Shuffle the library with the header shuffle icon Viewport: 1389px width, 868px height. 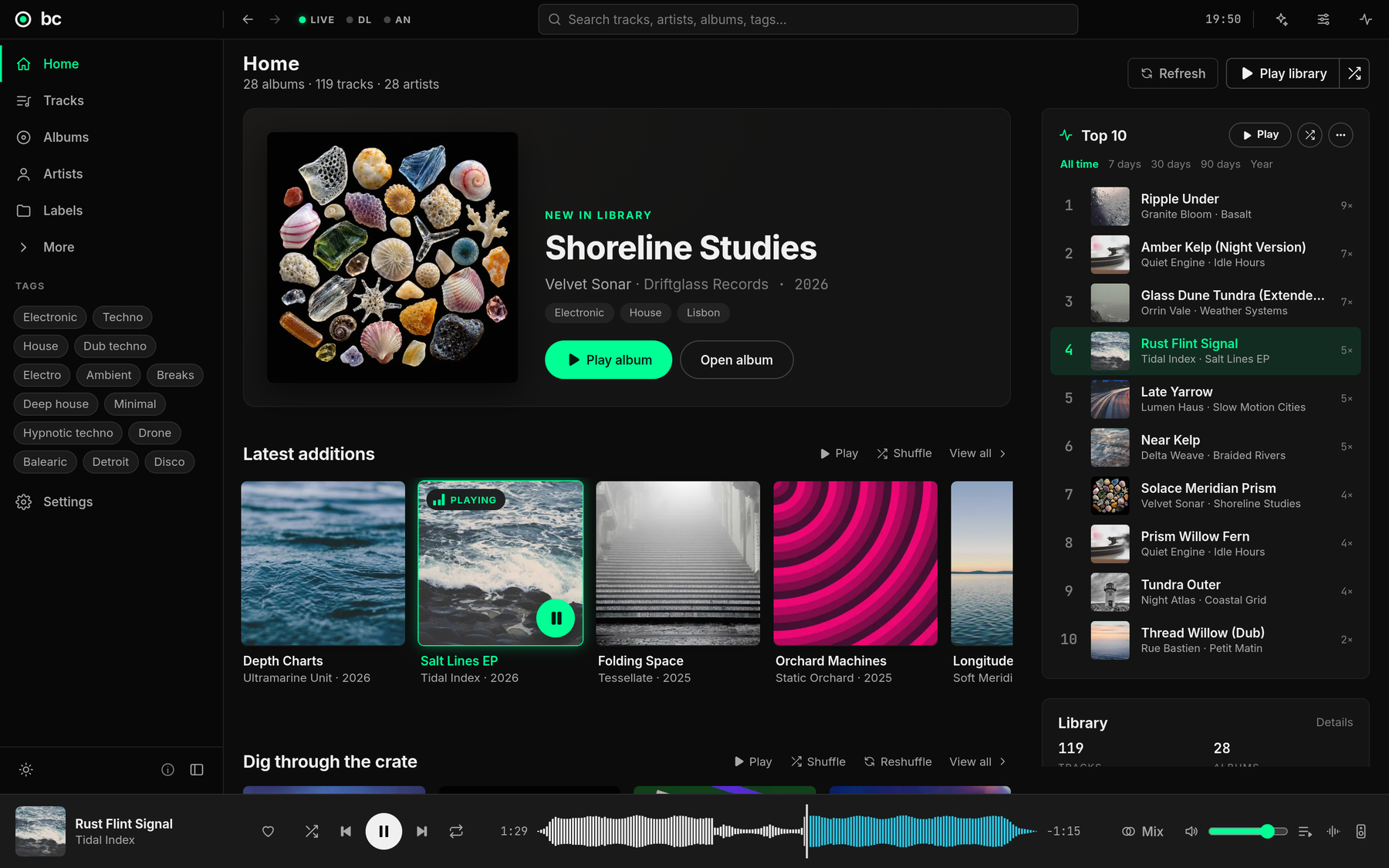pyautogui.click(x=1354, y=73)
